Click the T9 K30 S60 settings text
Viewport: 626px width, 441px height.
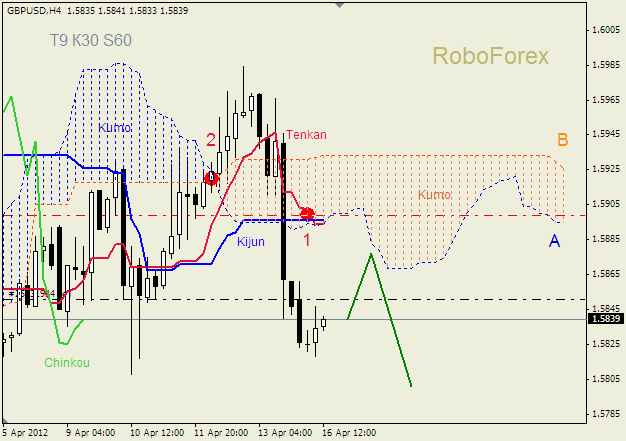point(91,41)
